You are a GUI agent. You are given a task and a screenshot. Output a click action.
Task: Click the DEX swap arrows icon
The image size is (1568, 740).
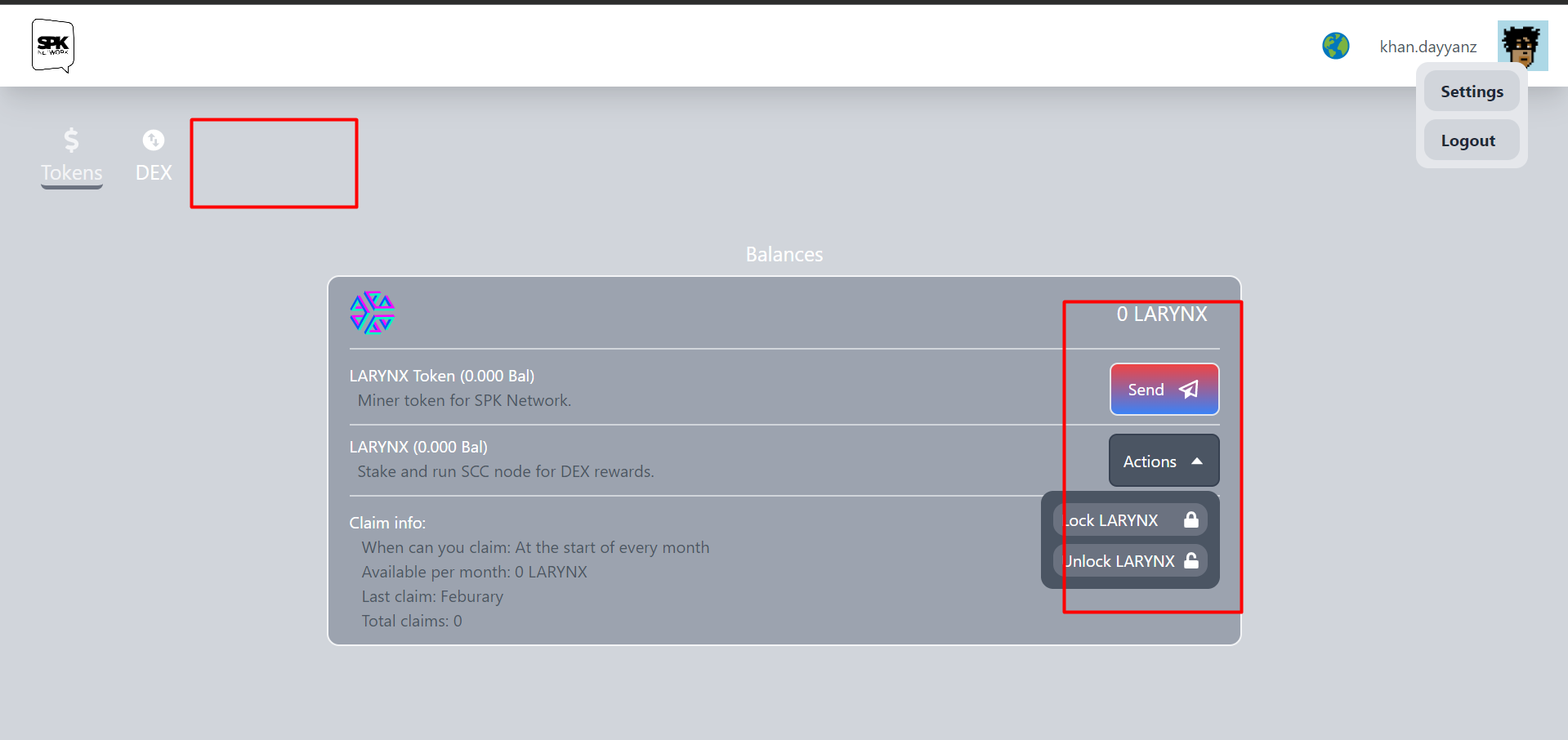(154, 140)
